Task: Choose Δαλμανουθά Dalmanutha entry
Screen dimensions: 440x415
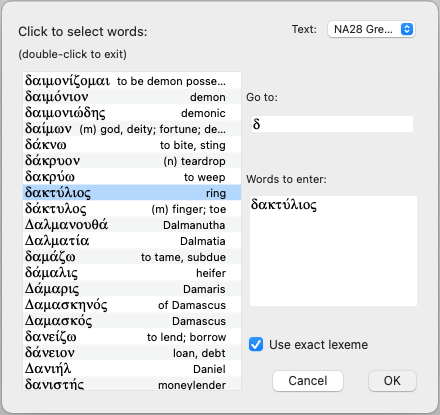Action: [x=132, y=225]
